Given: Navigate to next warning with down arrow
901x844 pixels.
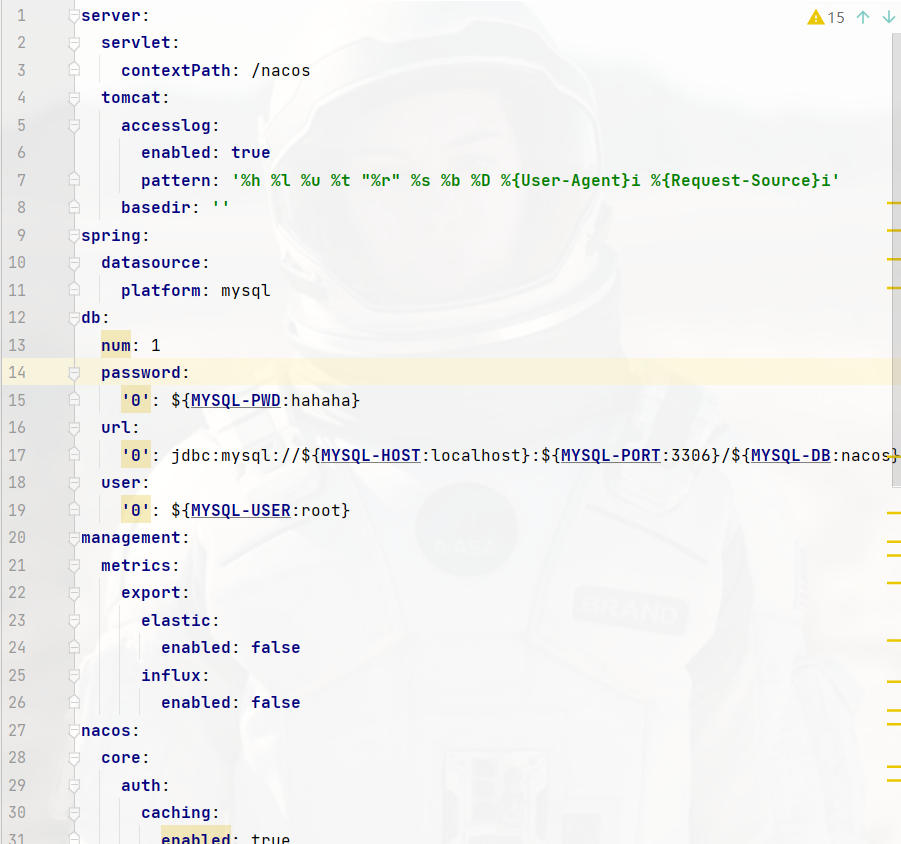Looking at the screenshot, I should click(888, 17).
